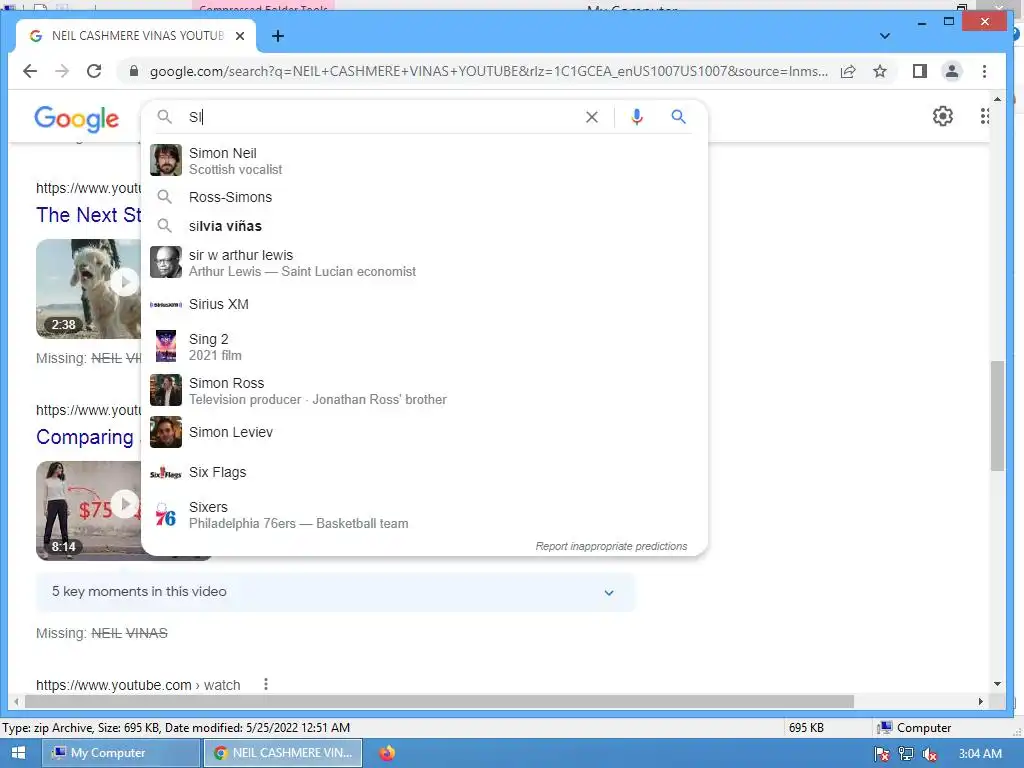
Task: Bookmark this page with the star icon
Action: (x=880, y=71)
